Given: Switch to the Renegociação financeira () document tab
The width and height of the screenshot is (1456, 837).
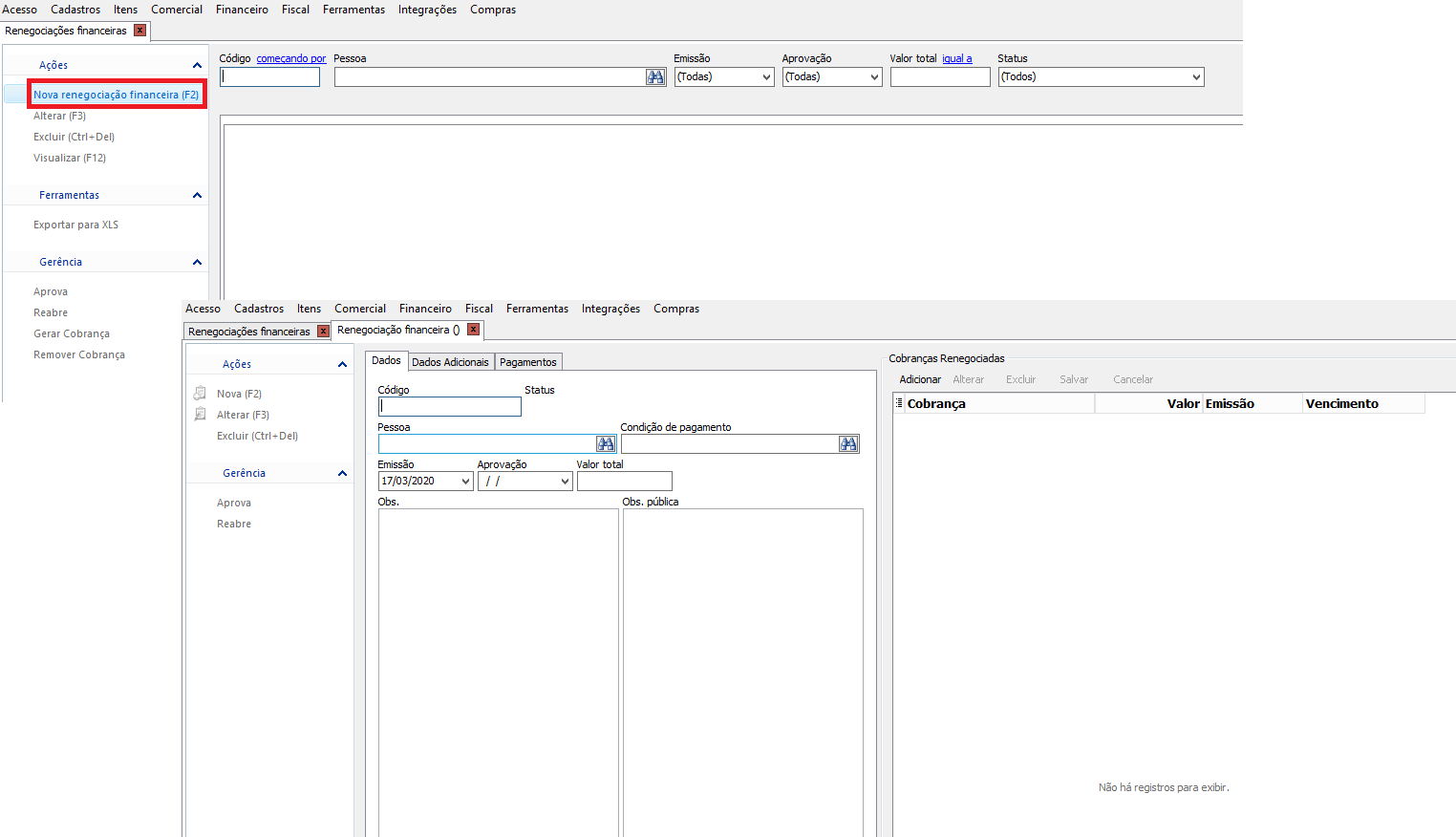Looking at the screenshot, I should [x=398, y=330].
